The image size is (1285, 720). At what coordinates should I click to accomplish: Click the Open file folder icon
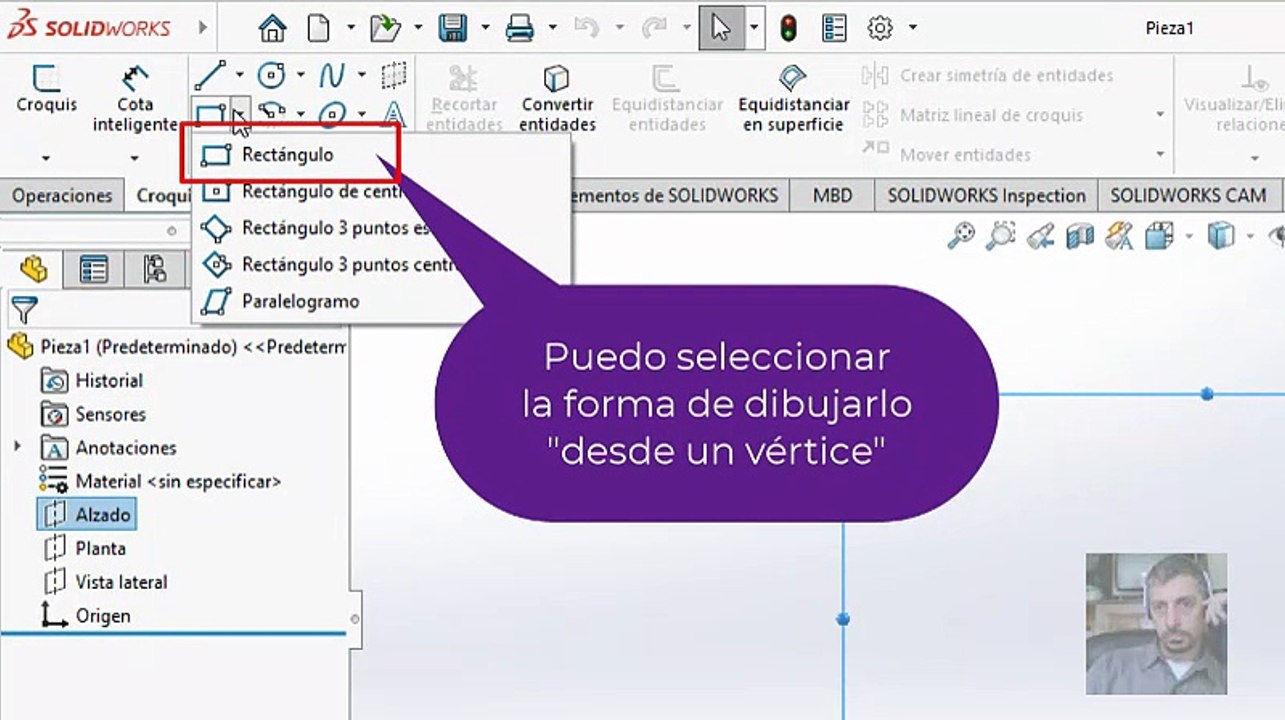(x=385, y=29)
